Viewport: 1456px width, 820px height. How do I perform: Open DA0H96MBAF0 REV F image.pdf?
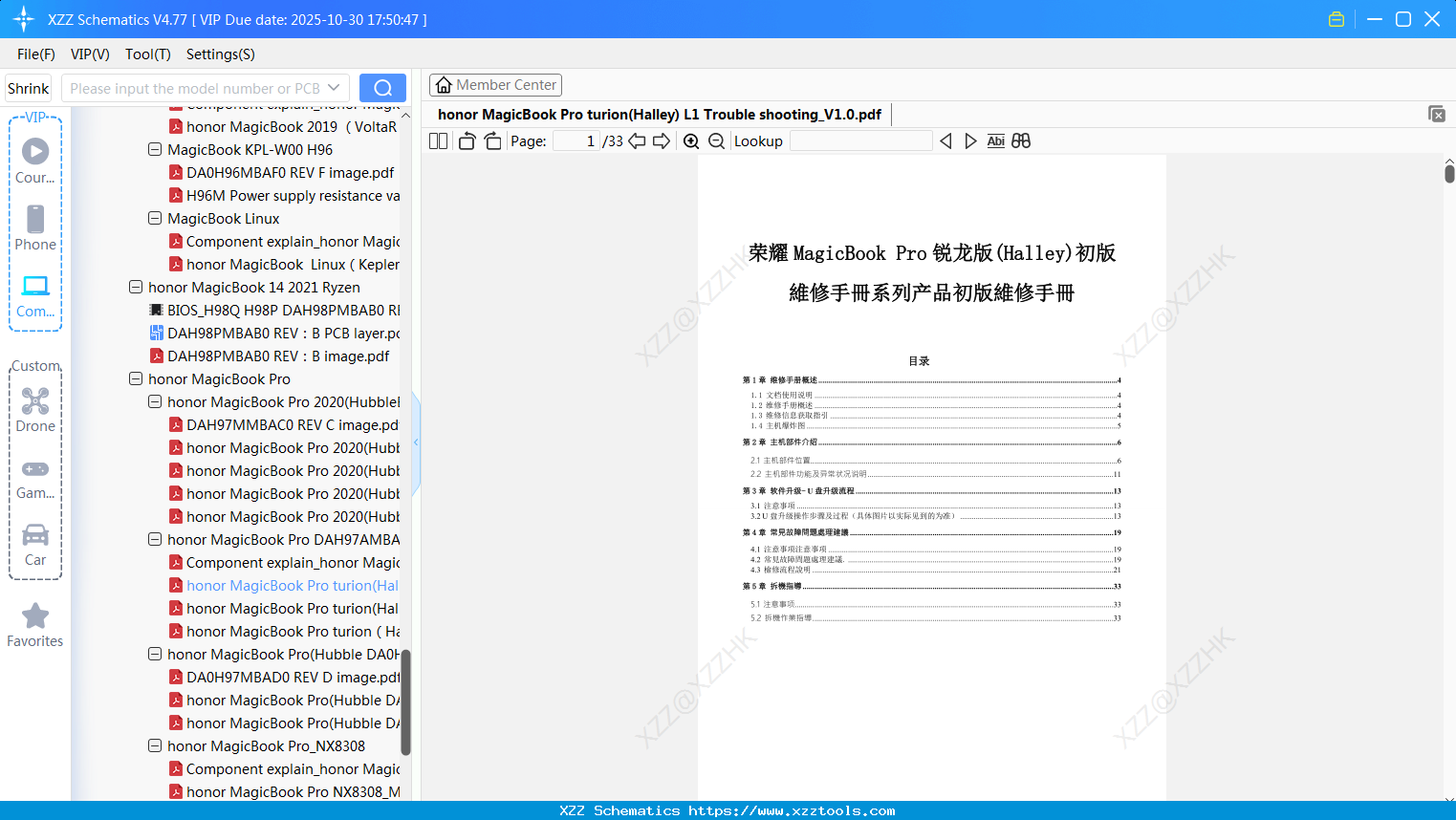(x=281, y=173)
